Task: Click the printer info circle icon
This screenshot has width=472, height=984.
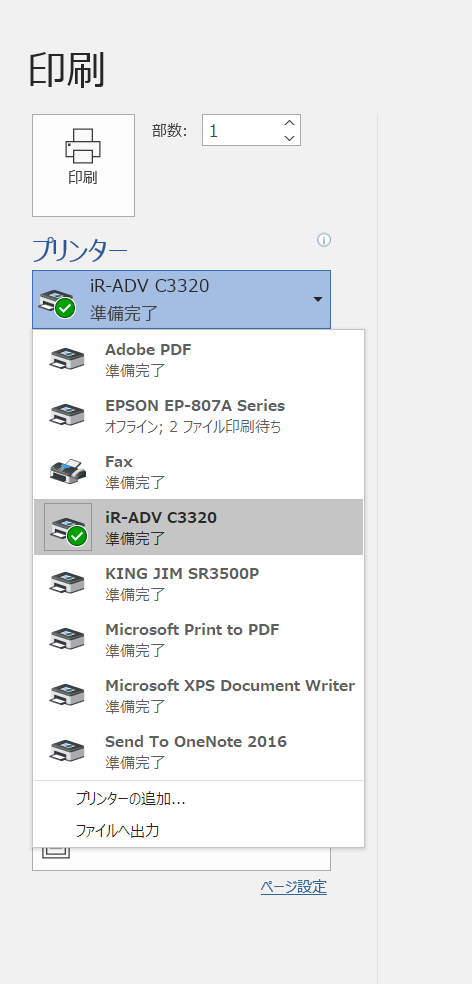Action: [324, 240]
